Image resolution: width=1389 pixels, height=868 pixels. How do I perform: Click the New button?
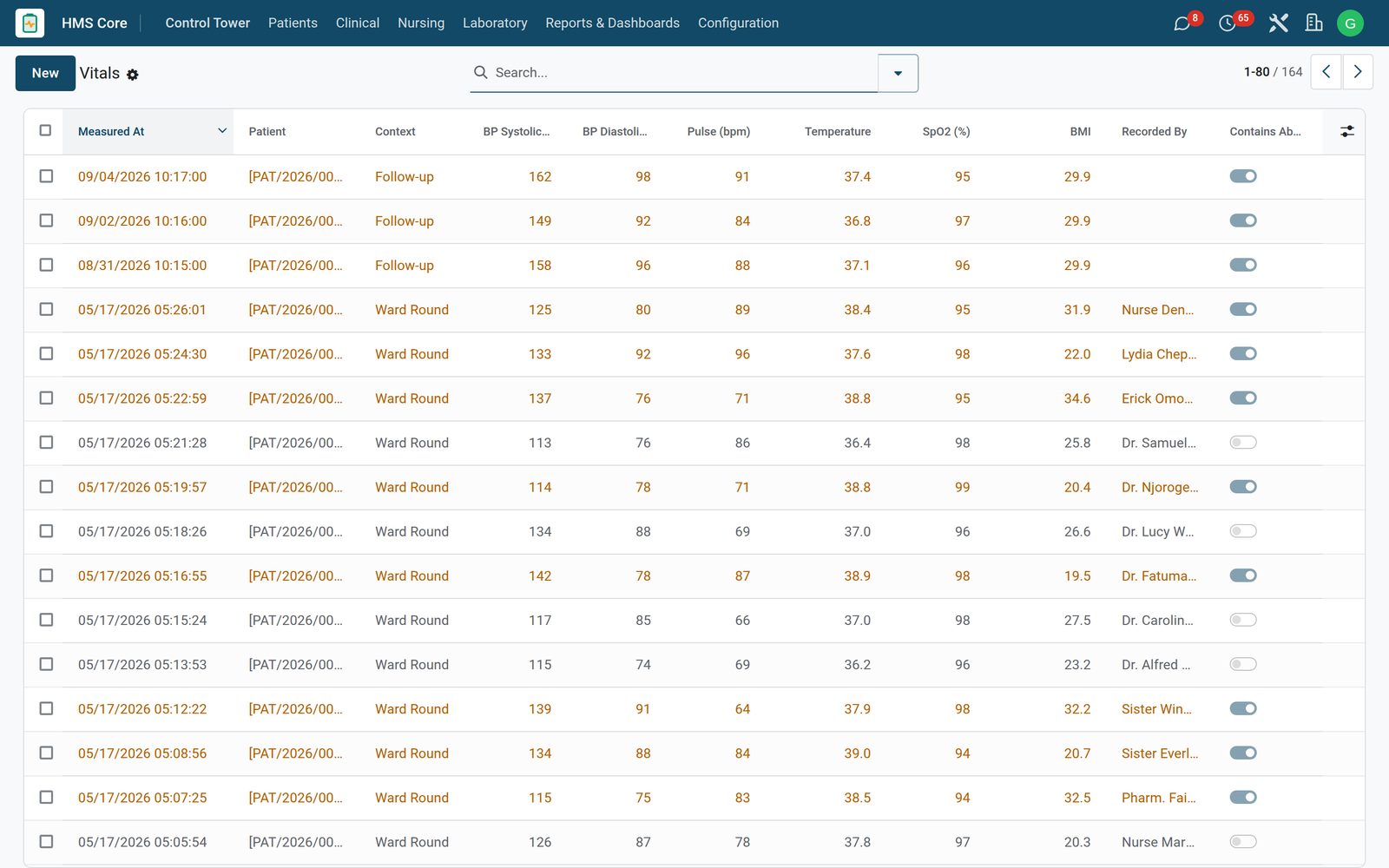pyautogui.click(x=45, y=73)
